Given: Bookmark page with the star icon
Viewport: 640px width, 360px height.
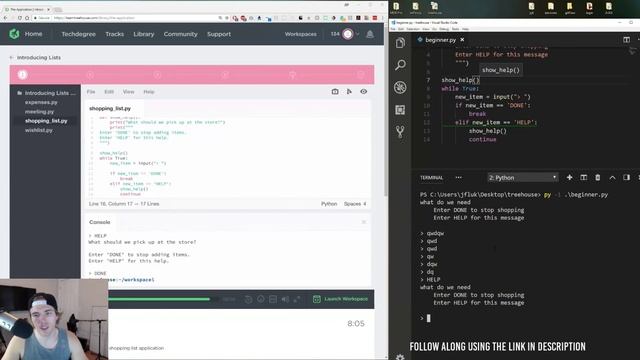Looking at the screenshot, I should pos(227,18).
